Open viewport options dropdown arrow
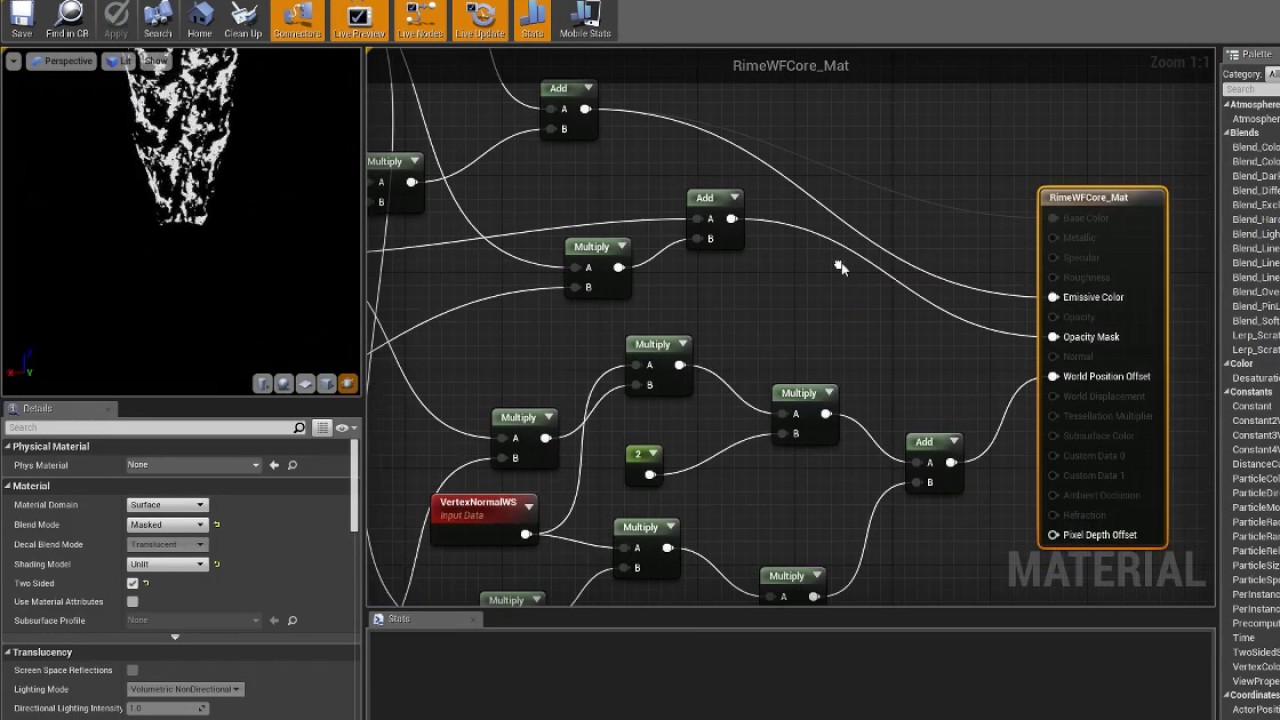This screenshot has width=1280, height=720. tap(13, 61)
